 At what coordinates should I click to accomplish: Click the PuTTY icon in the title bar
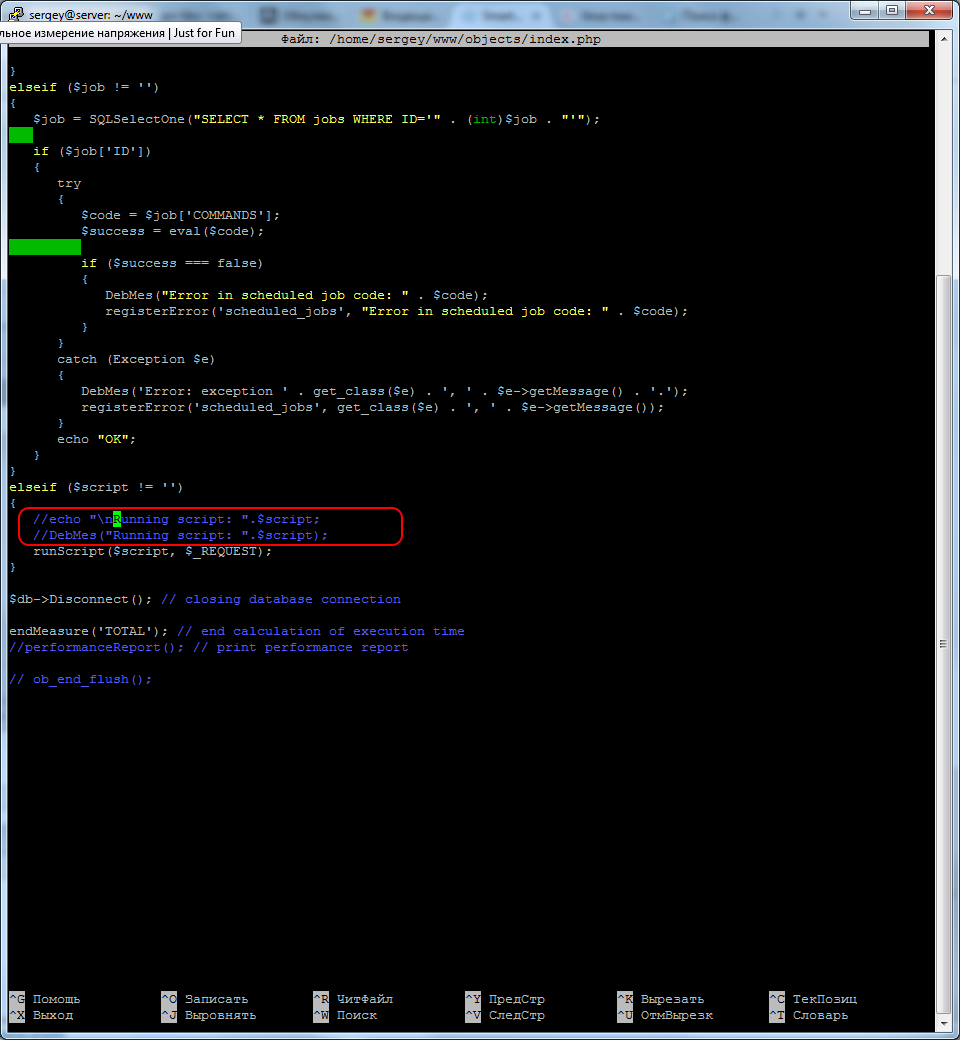click(x=16, y=13)
